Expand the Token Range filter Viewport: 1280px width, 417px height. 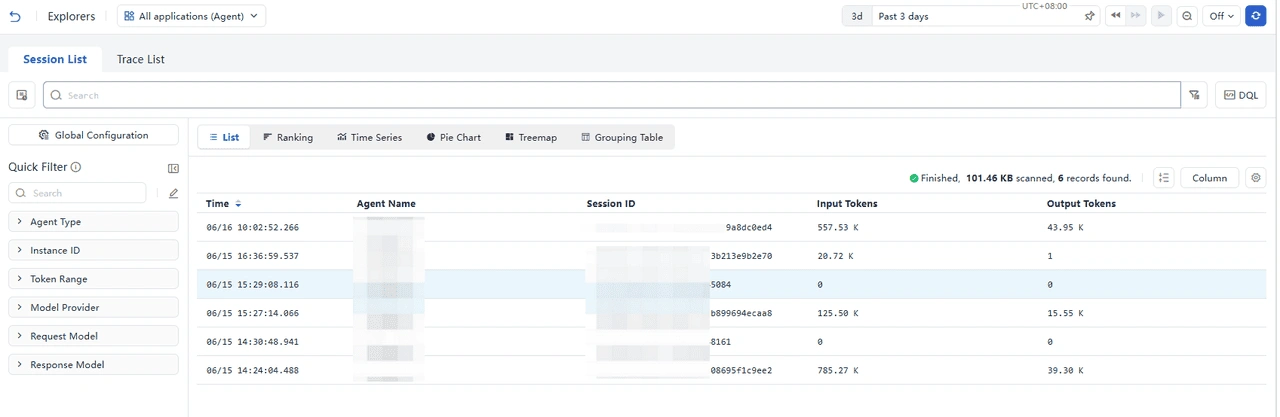[93, 279]
